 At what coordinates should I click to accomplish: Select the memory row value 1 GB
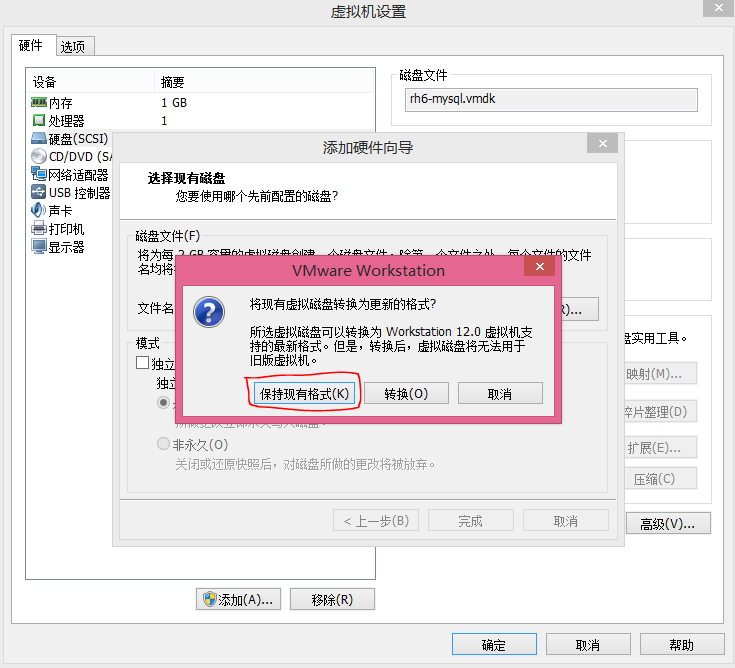point(174,102)
